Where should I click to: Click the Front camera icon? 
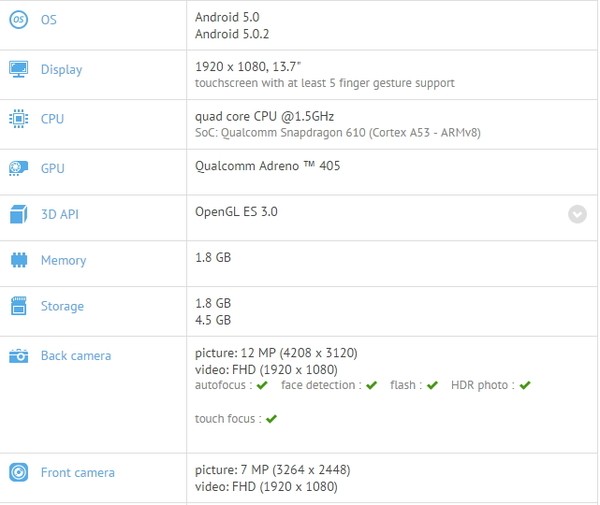18,472
